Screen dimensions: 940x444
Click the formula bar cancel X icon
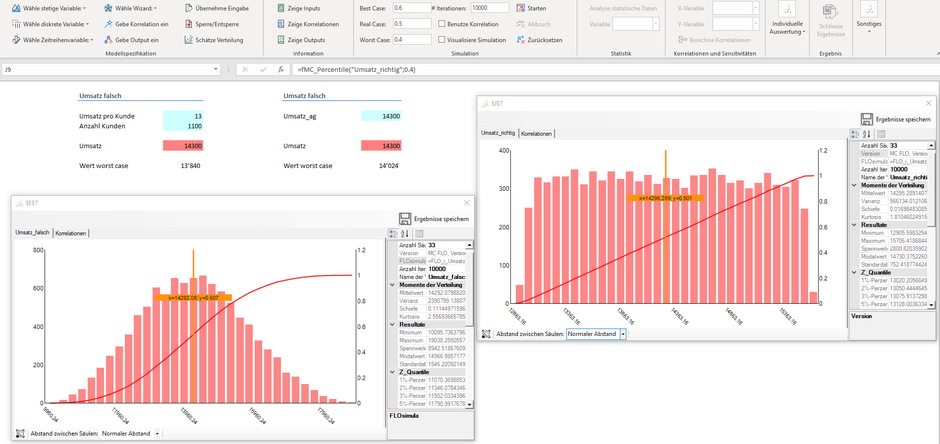[245, 70]
